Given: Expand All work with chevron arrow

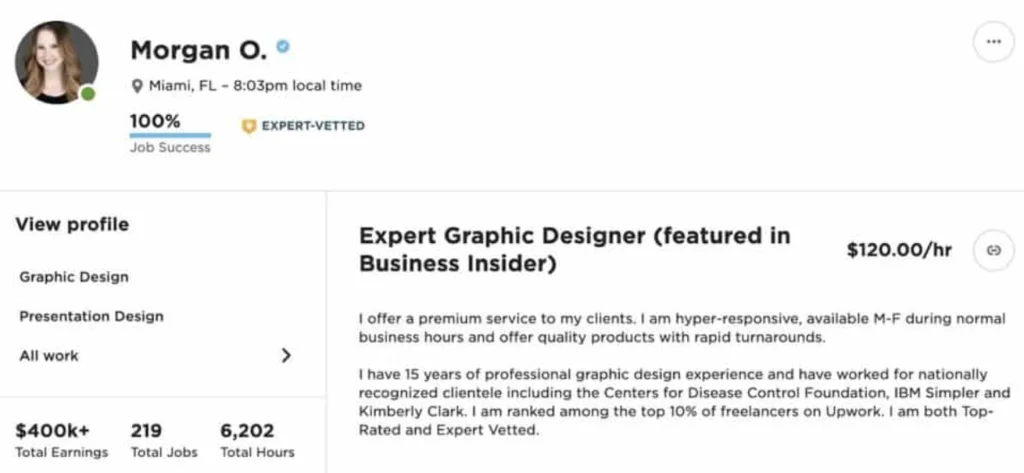Looking at the screenshot, I should tap(286, 355).
